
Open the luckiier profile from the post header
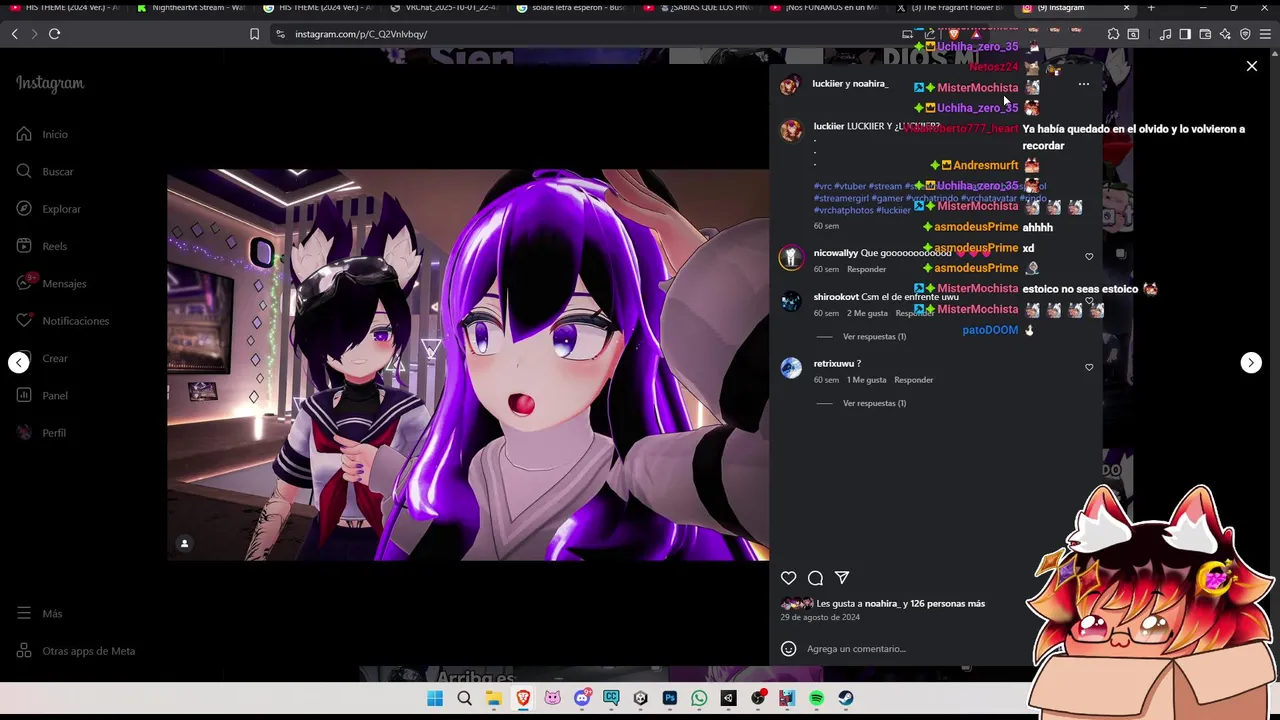point(828,84)
